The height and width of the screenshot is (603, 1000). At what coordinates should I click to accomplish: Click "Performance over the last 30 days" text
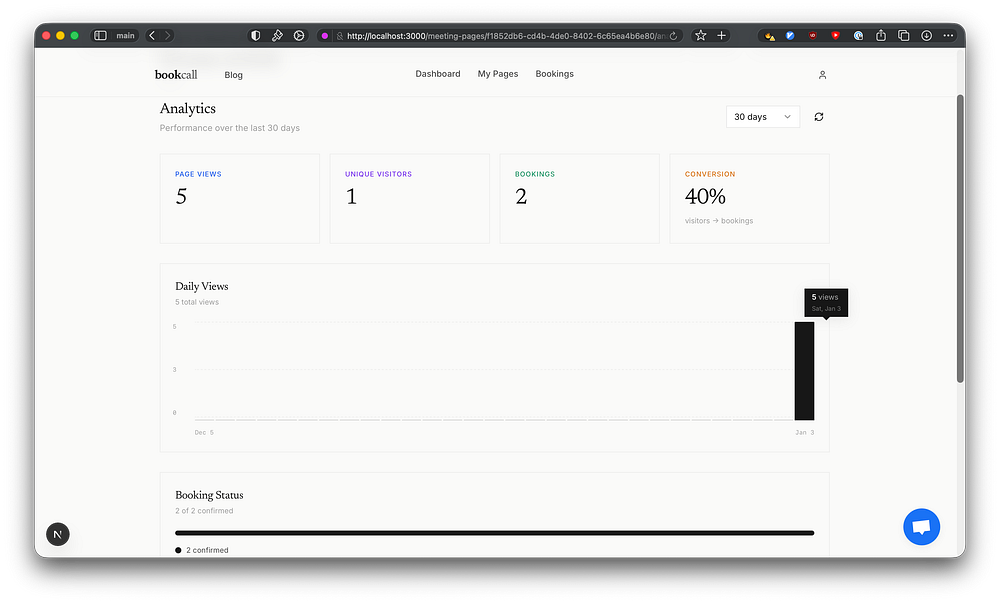pos(230,128)
